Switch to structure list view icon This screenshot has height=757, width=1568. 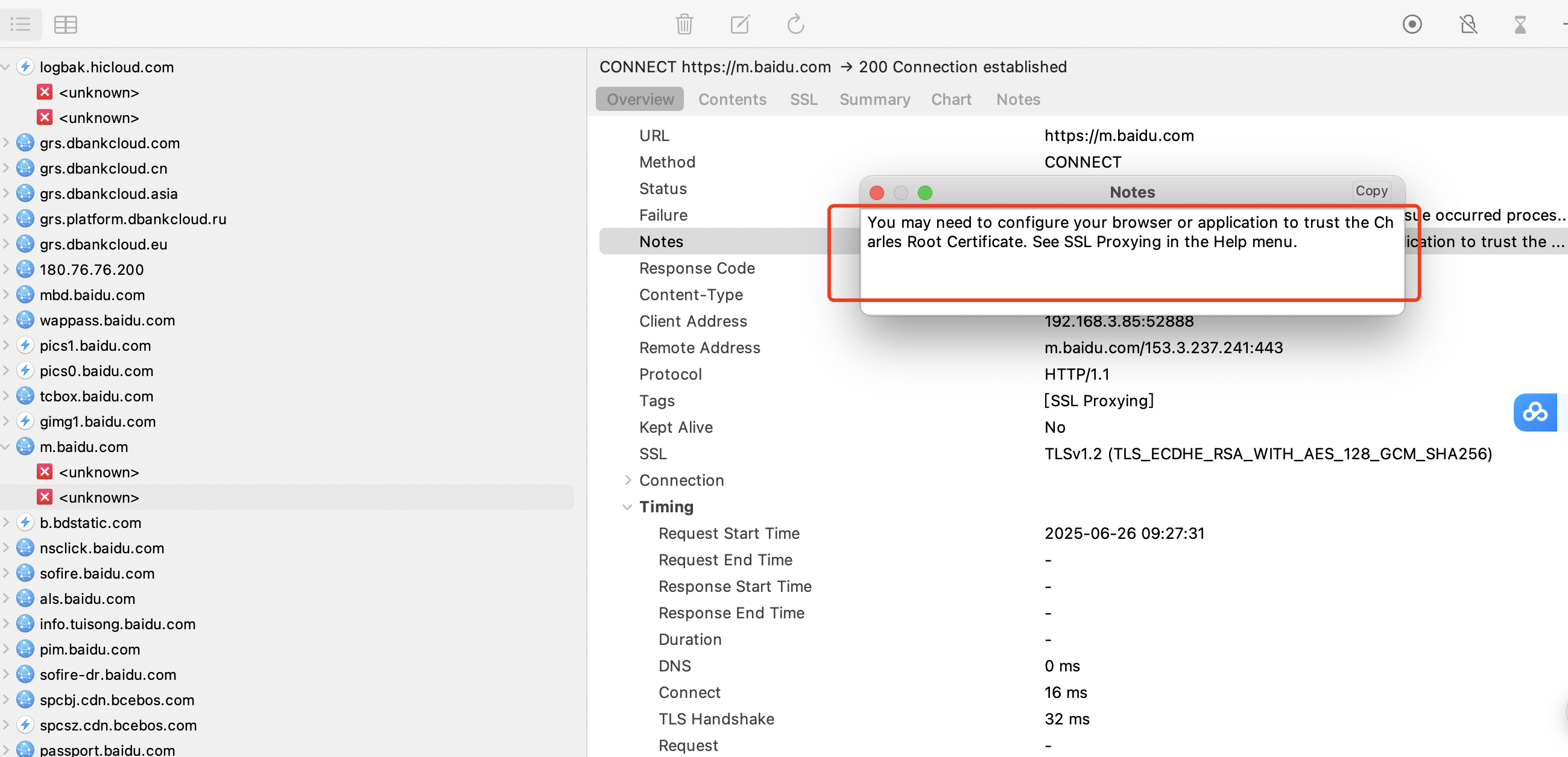[x=21, y=24]
